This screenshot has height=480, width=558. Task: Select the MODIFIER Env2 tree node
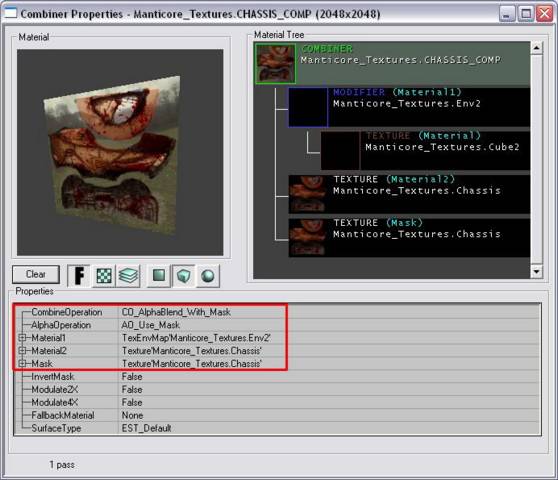[x=409, y=107]
